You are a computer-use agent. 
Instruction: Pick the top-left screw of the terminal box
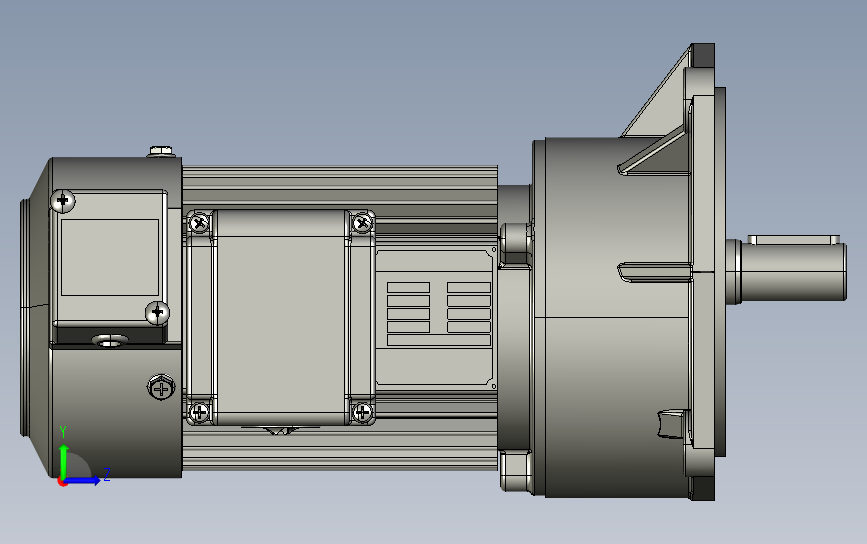(x=199, y=223)
